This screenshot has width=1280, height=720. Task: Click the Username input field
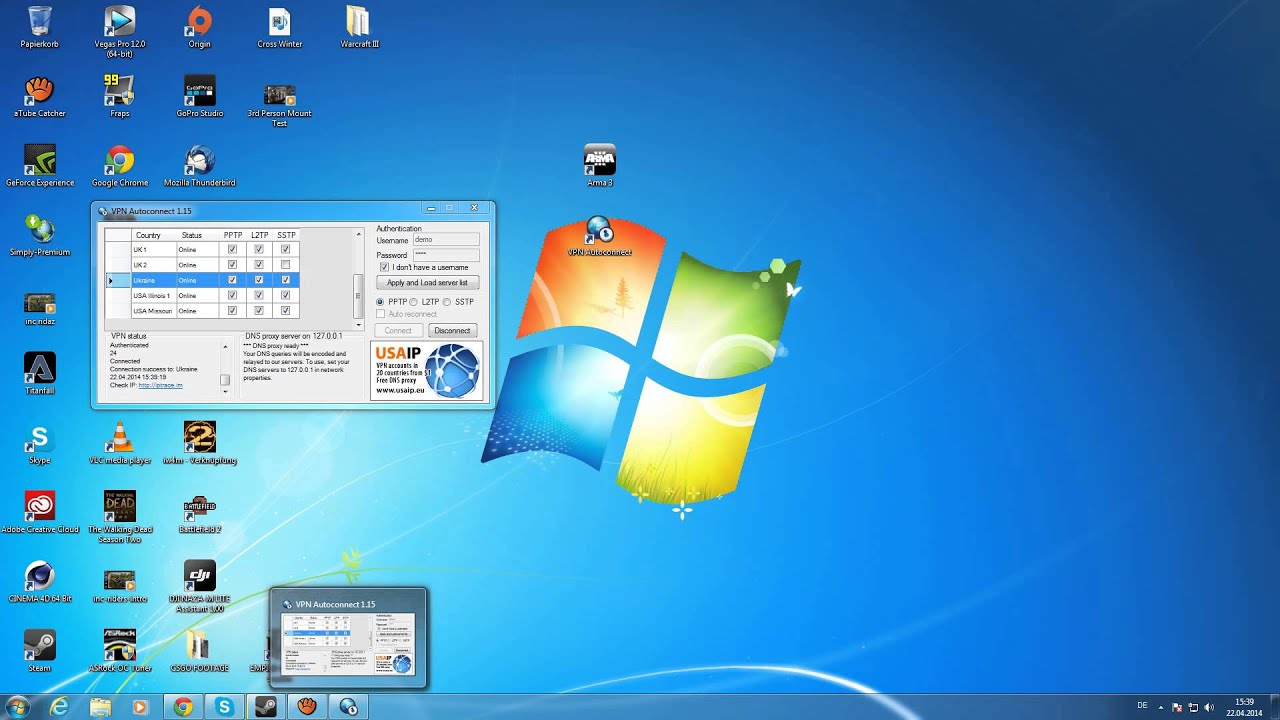(446, 240)
